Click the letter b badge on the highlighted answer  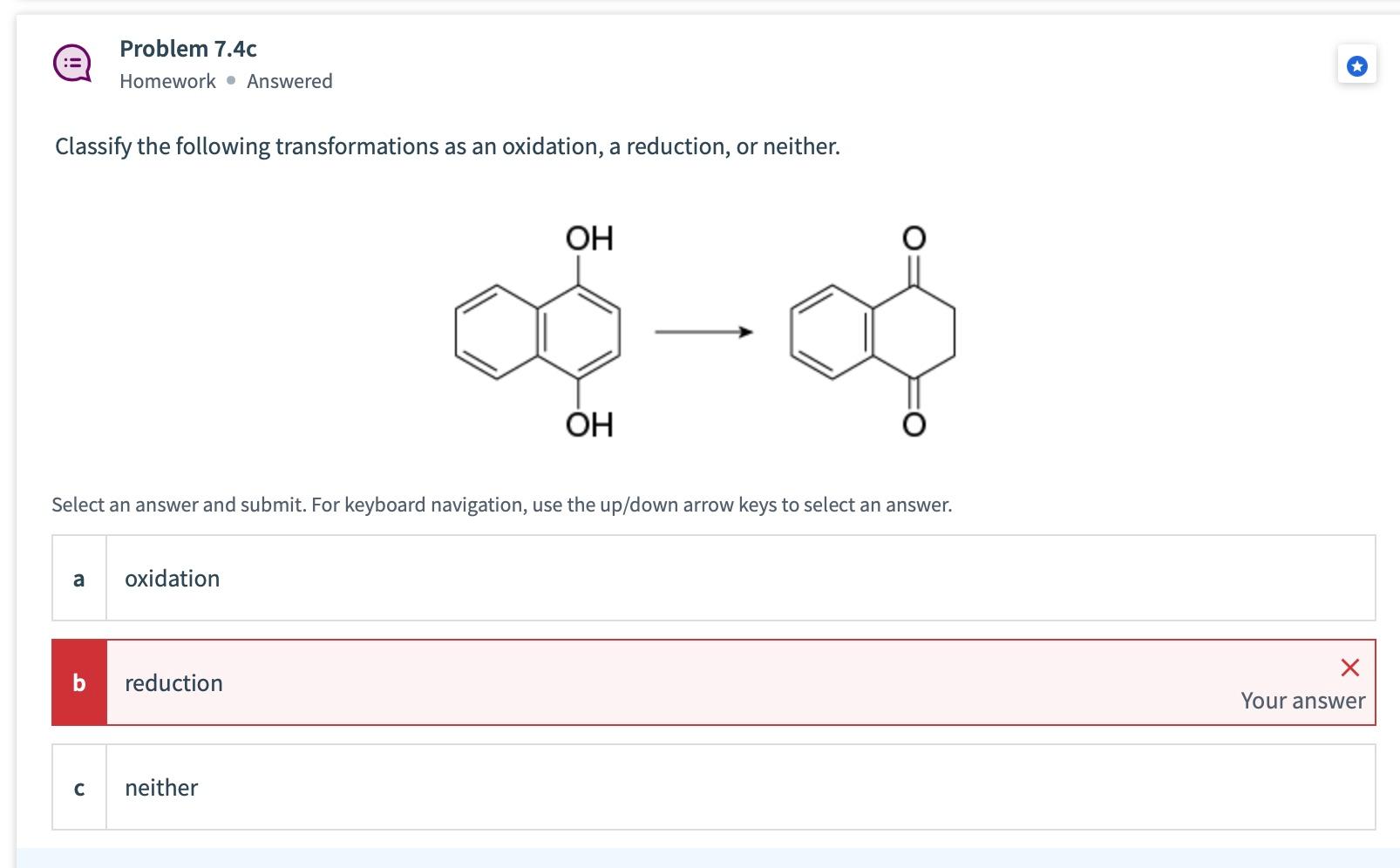[x=78, y=682]
